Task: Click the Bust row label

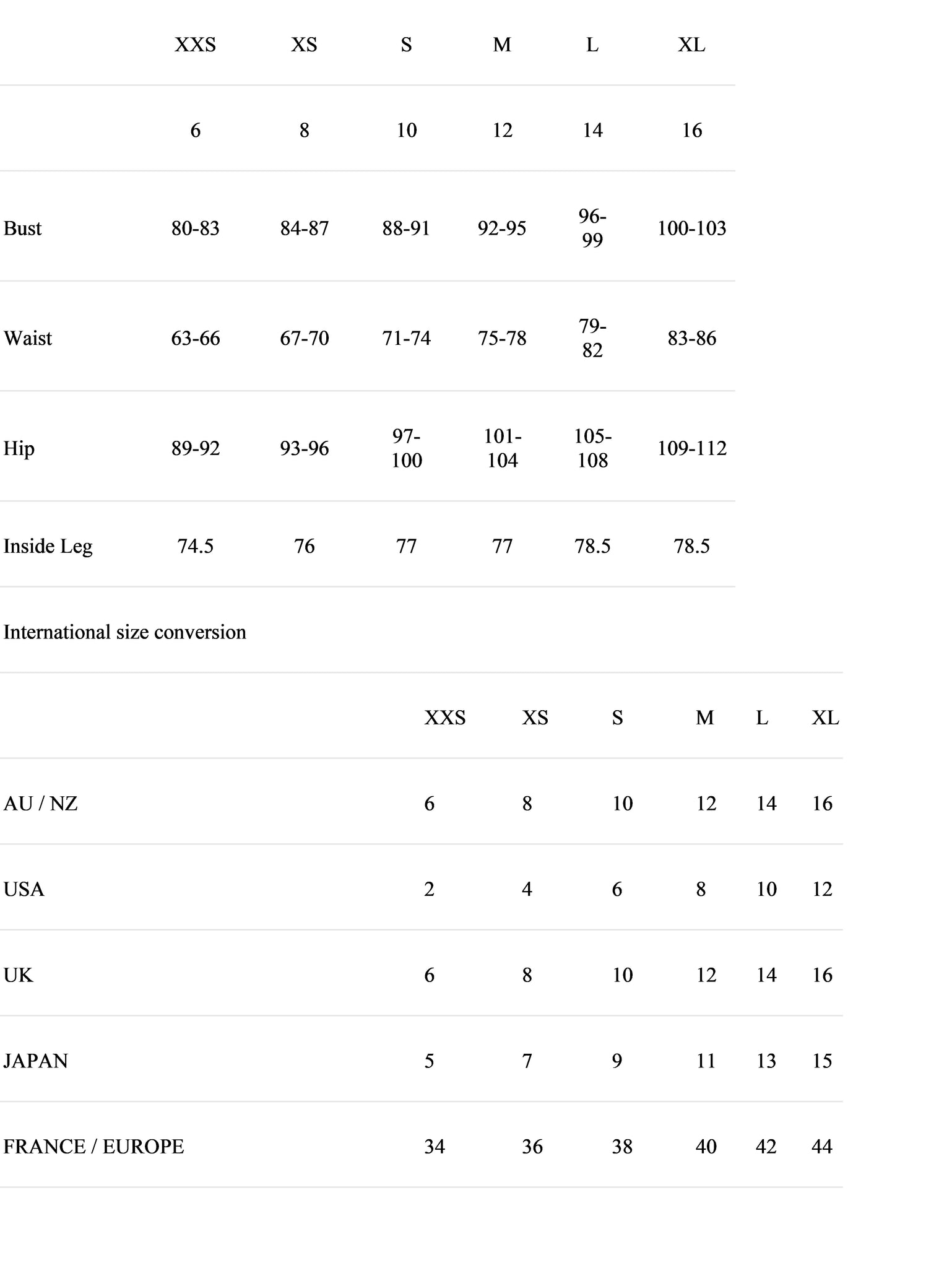Action: point(22,228)
